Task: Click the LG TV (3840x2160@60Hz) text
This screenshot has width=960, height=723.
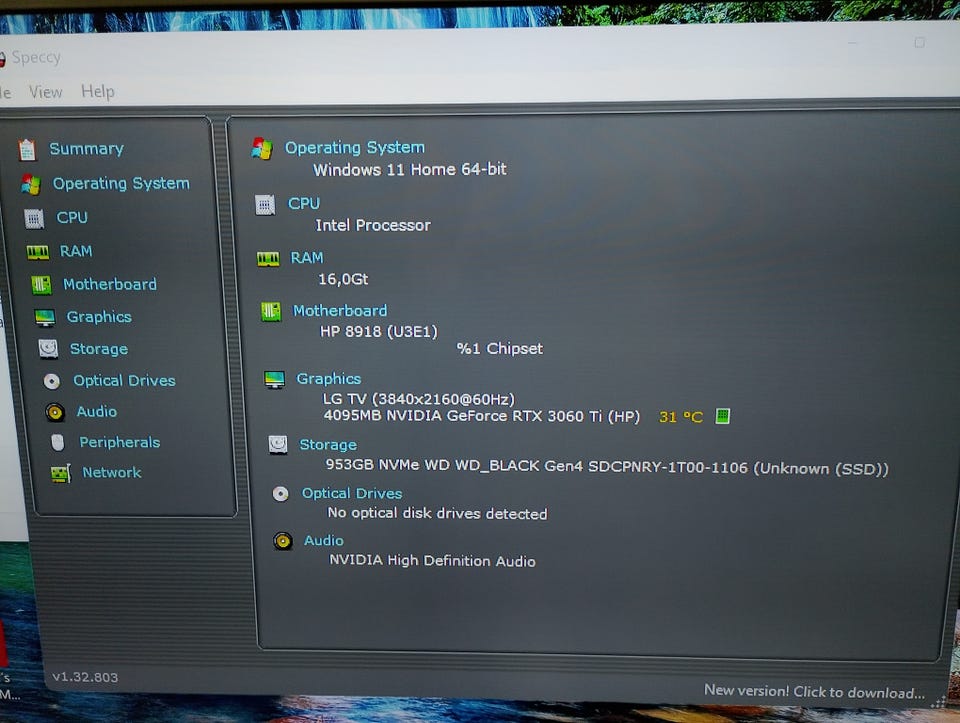Action: click(x=418, y=399)
